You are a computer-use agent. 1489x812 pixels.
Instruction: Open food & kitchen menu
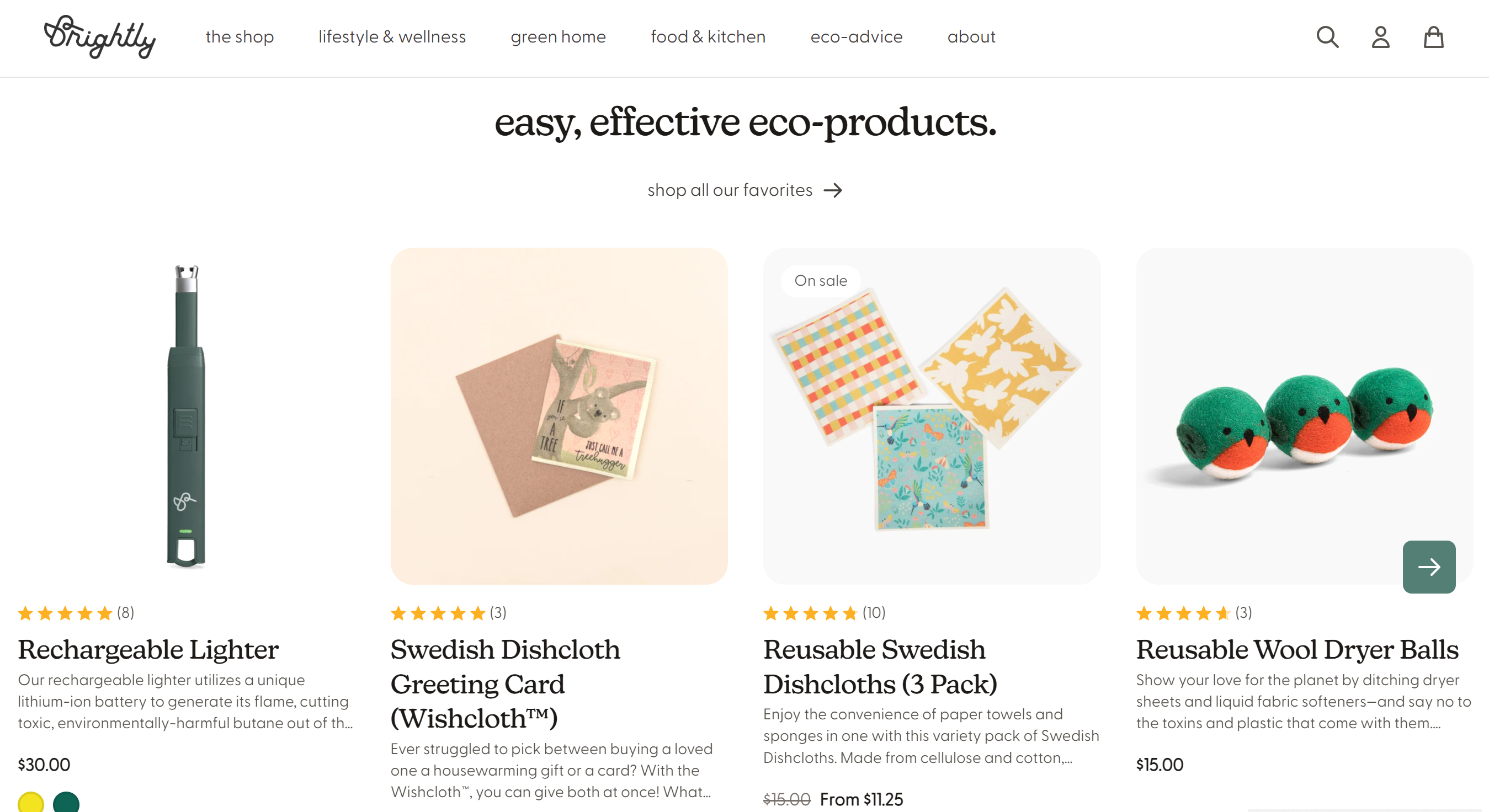pos(708,37)
